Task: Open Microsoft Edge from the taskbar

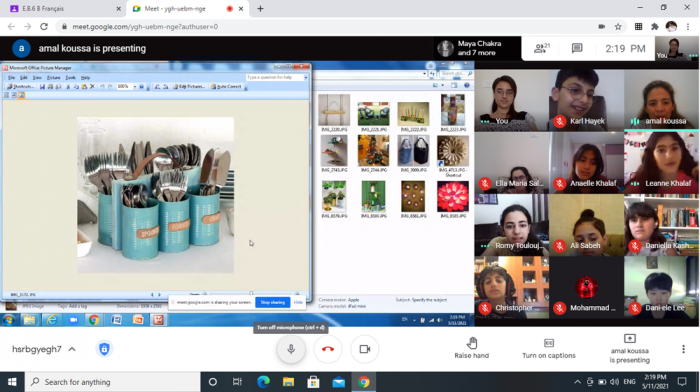Action: tap(263, 382)
